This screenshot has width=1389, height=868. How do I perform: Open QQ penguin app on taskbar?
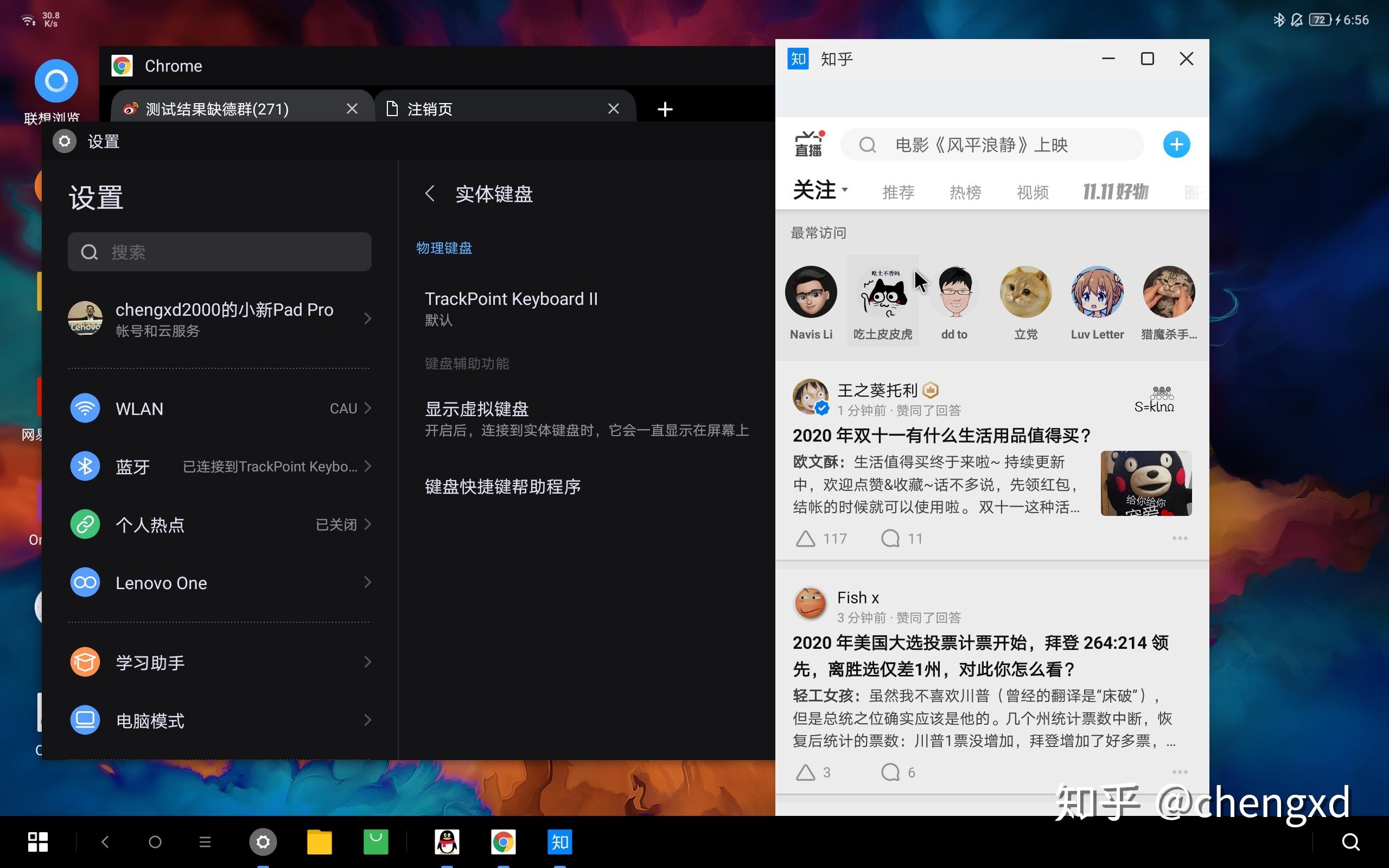coord(447,842)
